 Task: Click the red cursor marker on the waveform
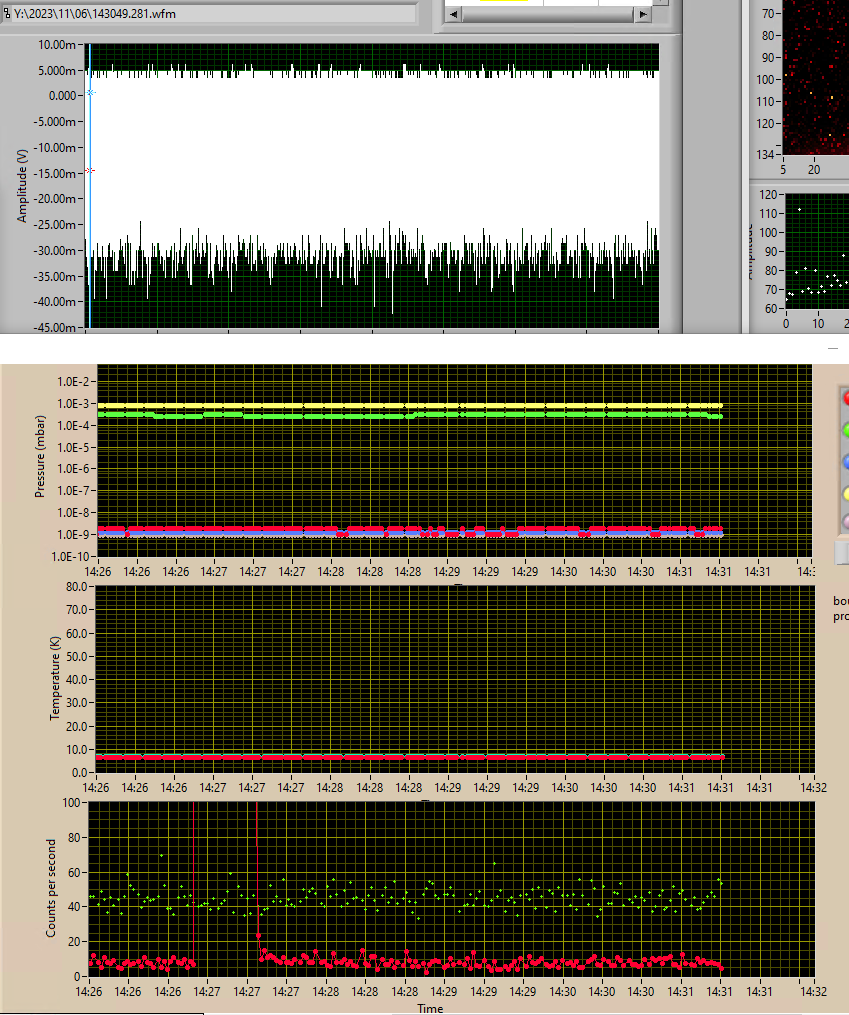click(90, 170)
